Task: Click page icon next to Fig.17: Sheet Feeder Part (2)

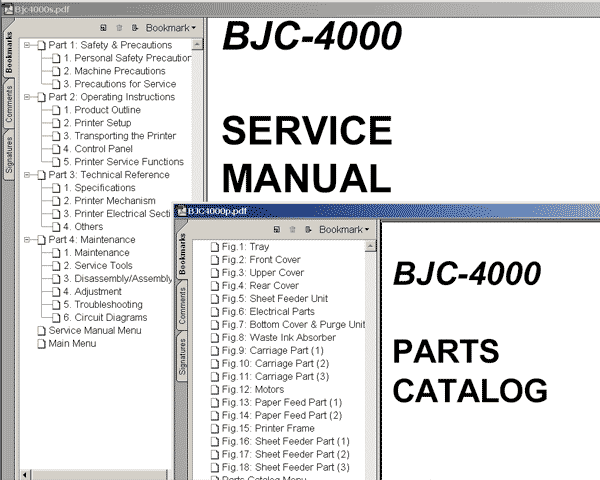Action: (x=215, y=455)
